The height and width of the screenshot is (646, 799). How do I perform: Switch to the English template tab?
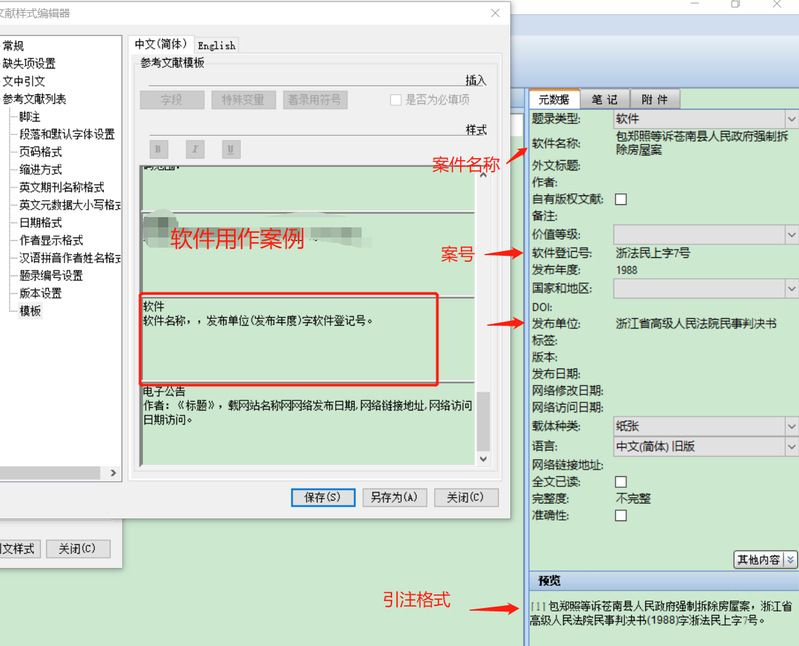pyautogui.click(x=216, y=45)
